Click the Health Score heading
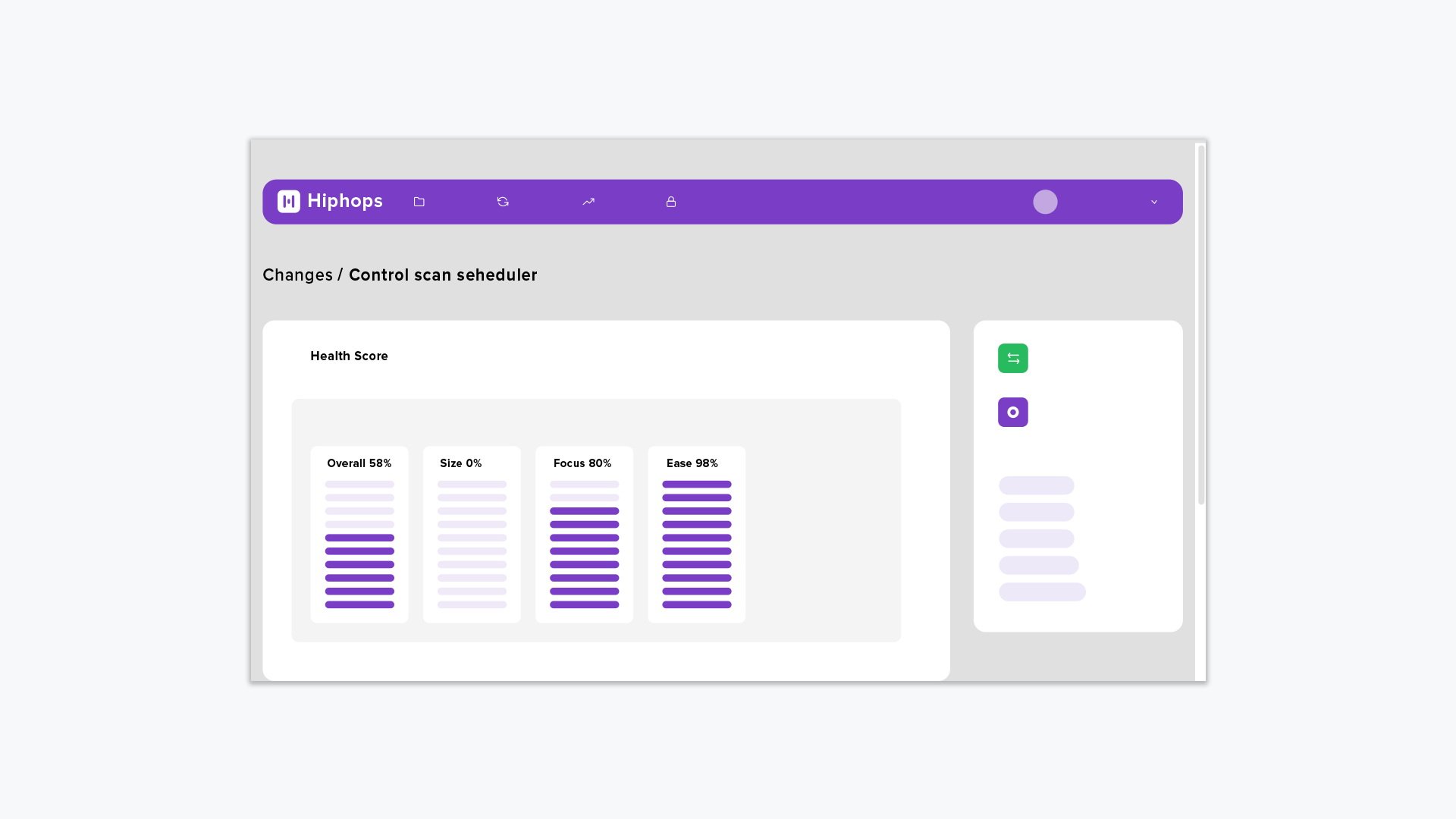This screenshot has height=819, width=1456. [349, 356]
